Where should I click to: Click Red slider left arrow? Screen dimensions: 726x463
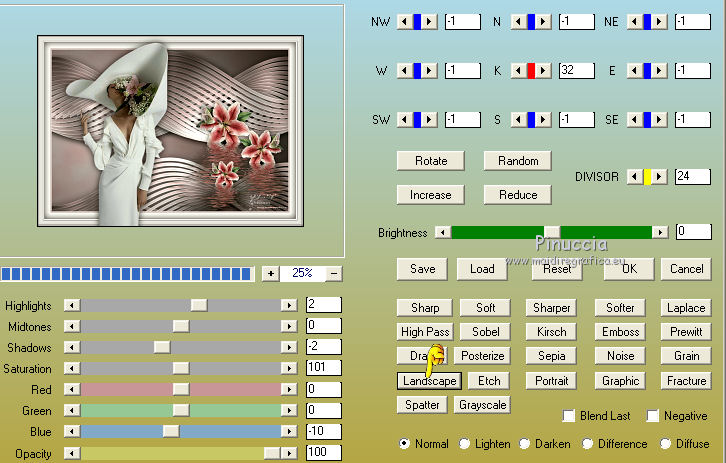coord(72,389)
